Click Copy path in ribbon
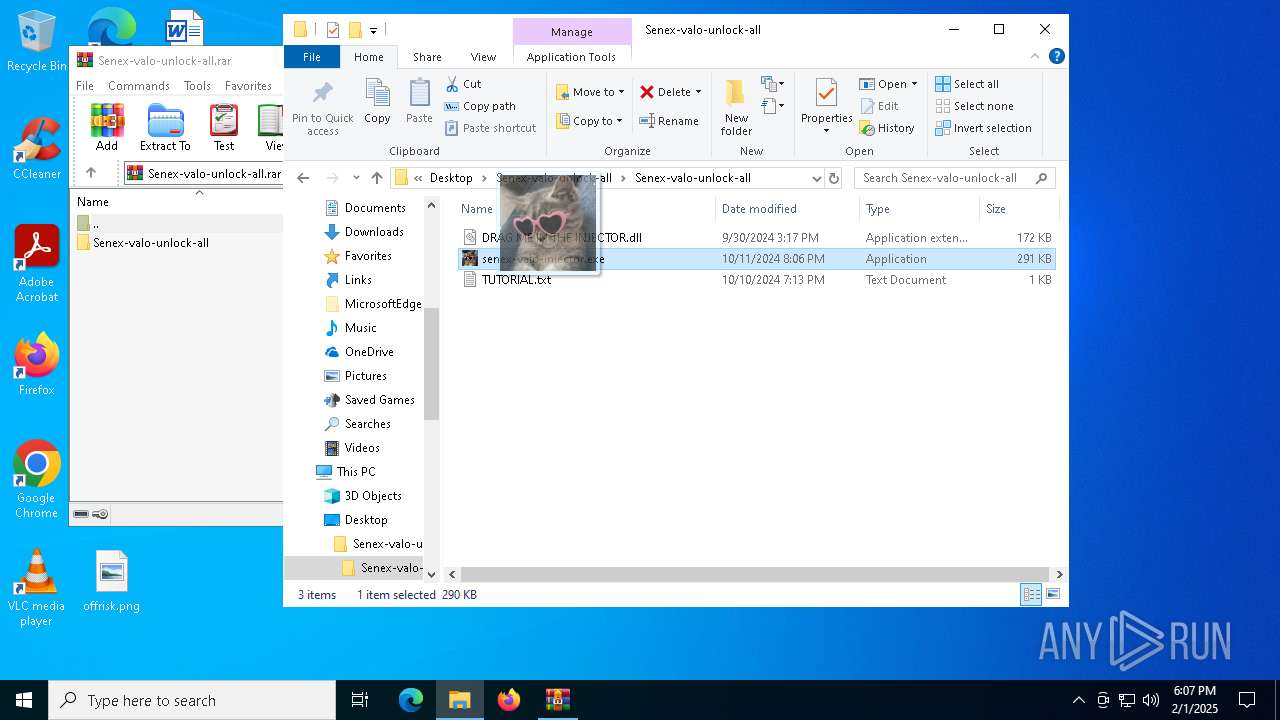 point(480,106)
